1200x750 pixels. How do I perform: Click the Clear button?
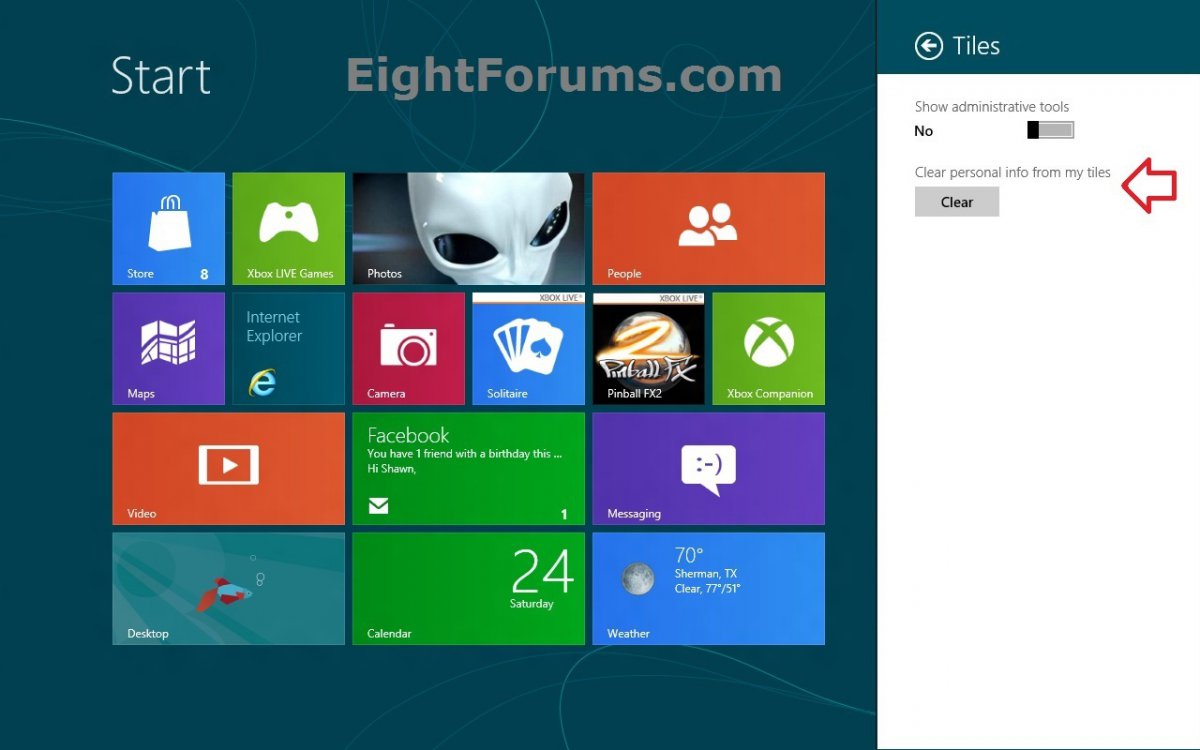pyautogui.click(x=957, y=202)
